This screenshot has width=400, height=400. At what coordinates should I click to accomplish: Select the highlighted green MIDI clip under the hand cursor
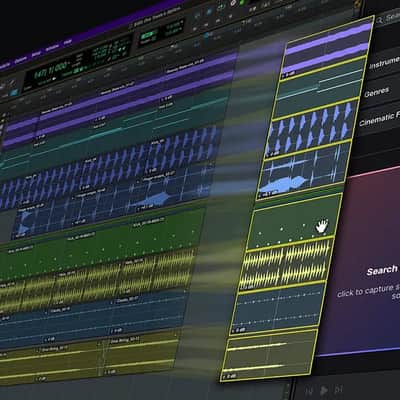click(x=295, y=222)
